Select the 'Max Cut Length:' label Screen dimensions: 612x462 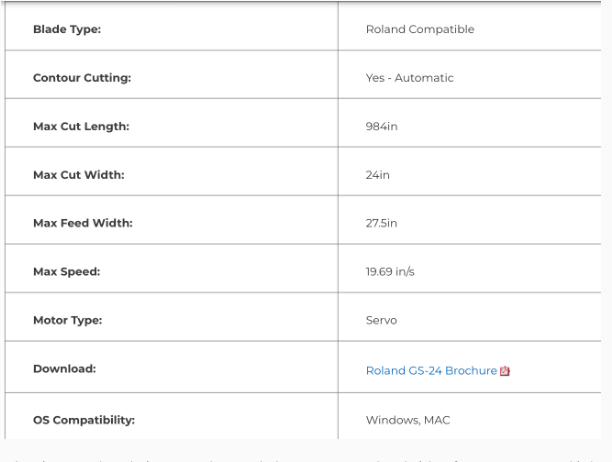81,126
